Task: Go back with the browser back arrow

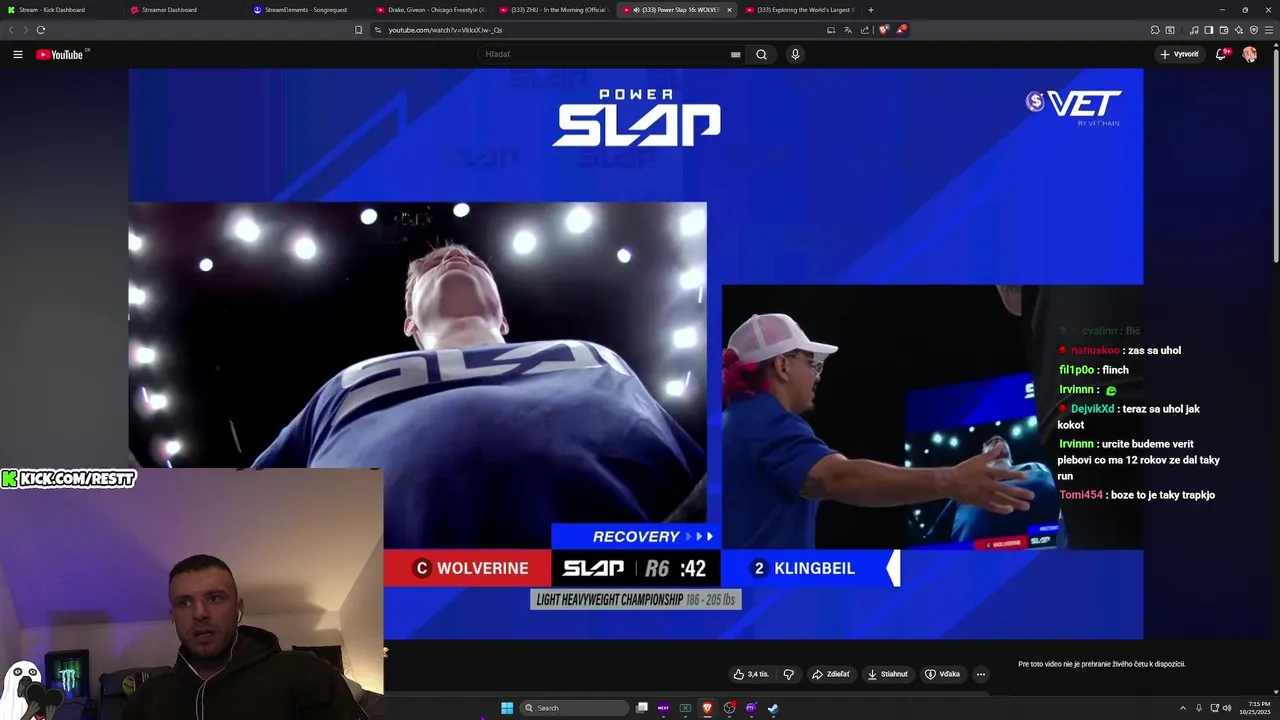Action: pos(11,30)
